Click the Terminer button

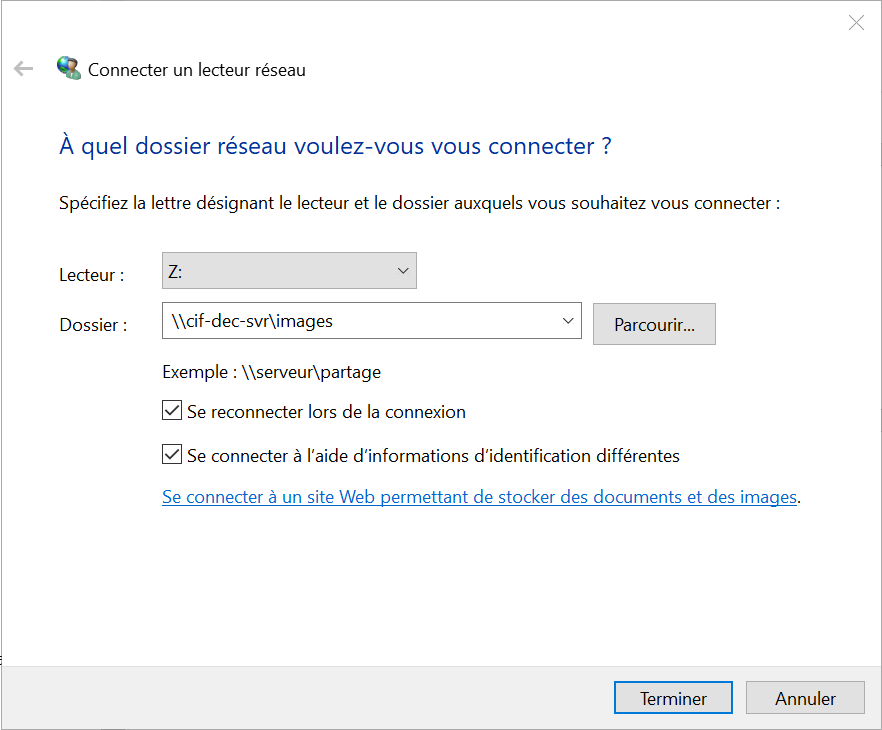(673, 699)
